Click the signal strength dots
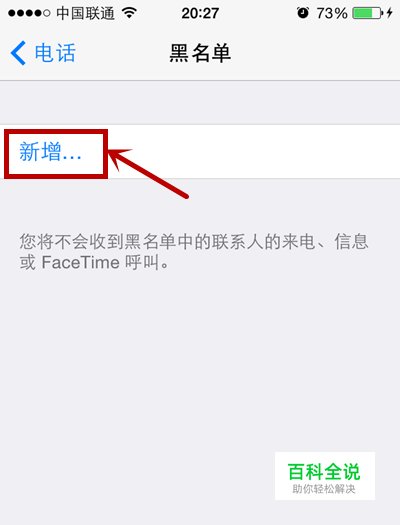 click(29, 13)
